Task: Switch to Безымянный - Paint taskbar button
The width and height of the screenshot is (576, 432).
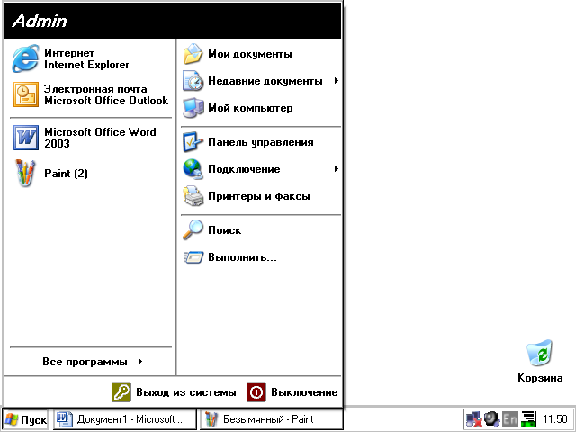Action: 272,419
